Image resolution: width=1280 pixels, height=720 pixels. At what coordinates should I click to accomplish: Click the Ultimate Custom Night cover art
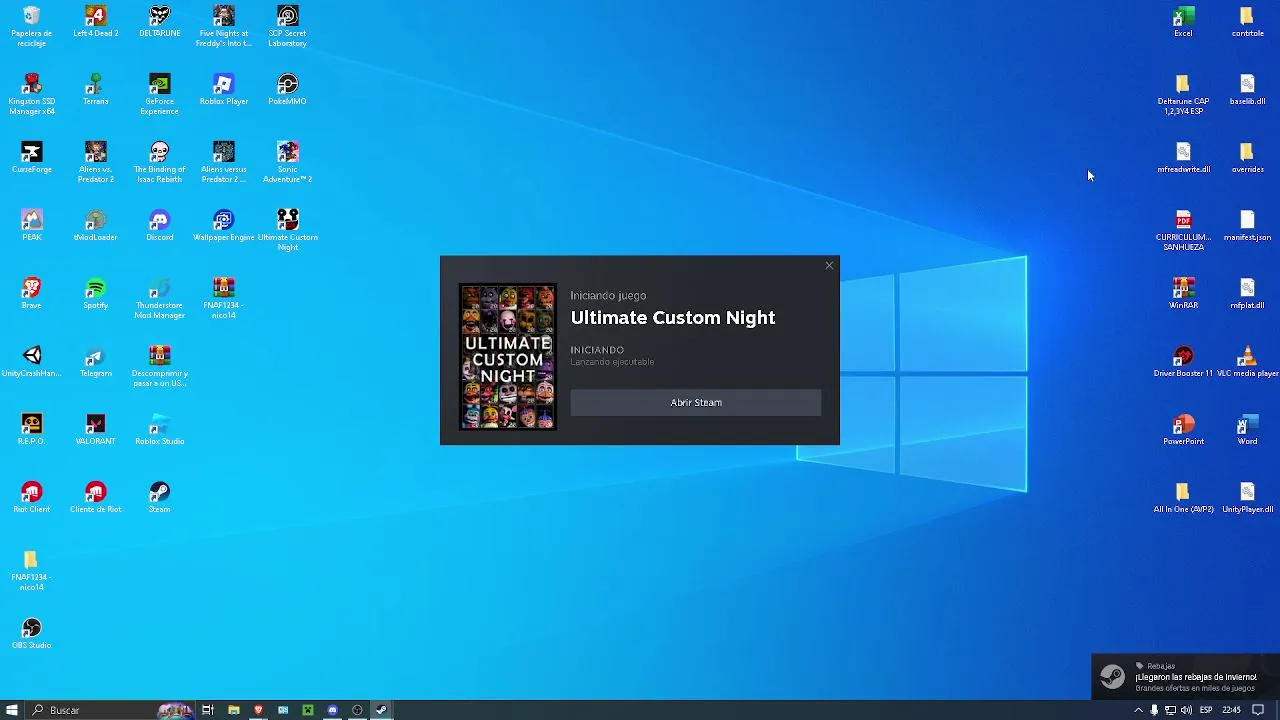tap(508, 356)
